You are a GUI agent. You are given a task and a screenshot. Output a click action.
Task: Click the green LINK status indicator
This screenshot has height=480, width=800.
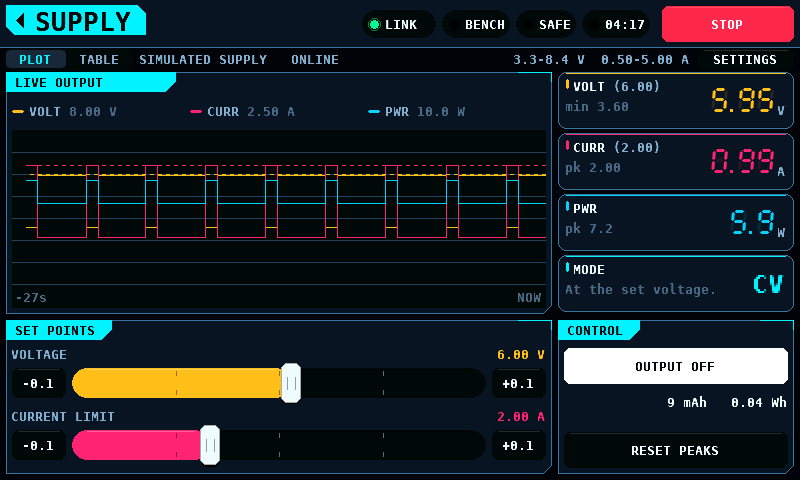[x=398, y=24]
